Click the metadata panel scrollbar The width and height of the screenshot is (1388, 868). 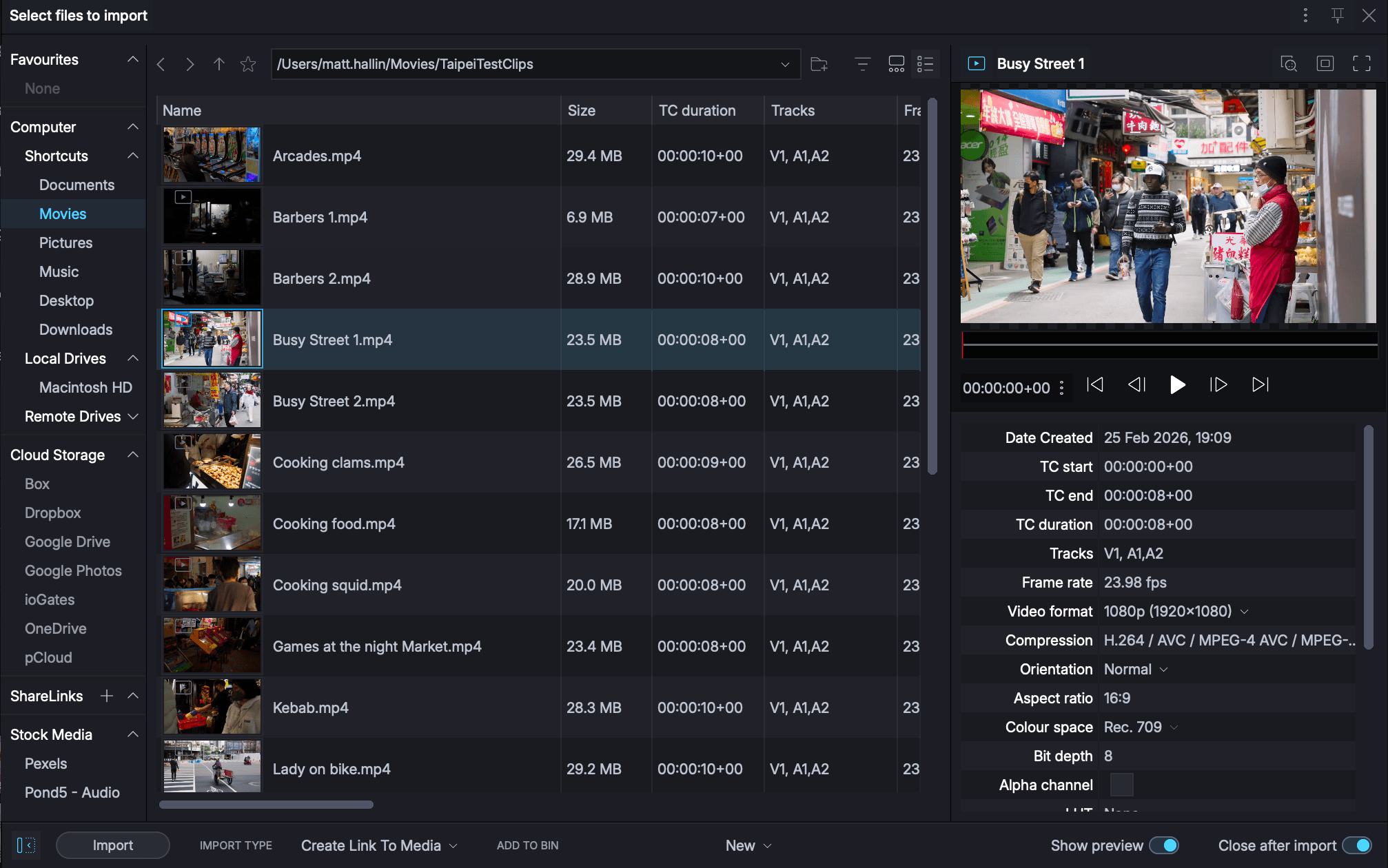pyautogui.click(x=1369, y=537)
